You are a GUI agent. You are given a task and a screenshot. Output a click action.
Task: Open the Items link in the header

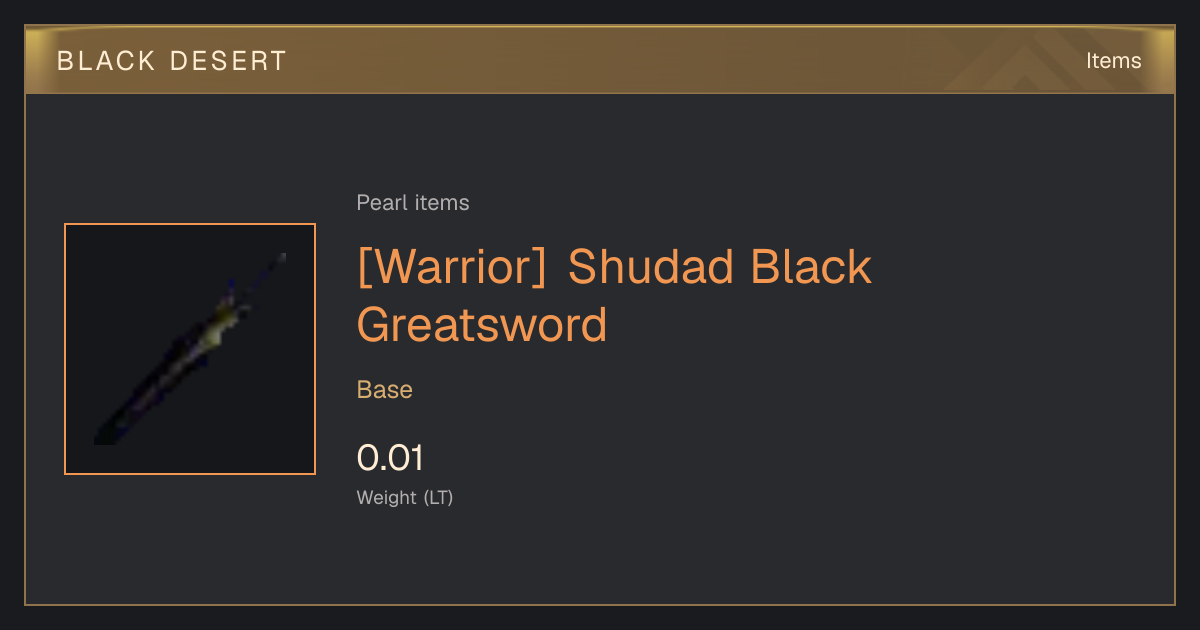pos(1113,61)
